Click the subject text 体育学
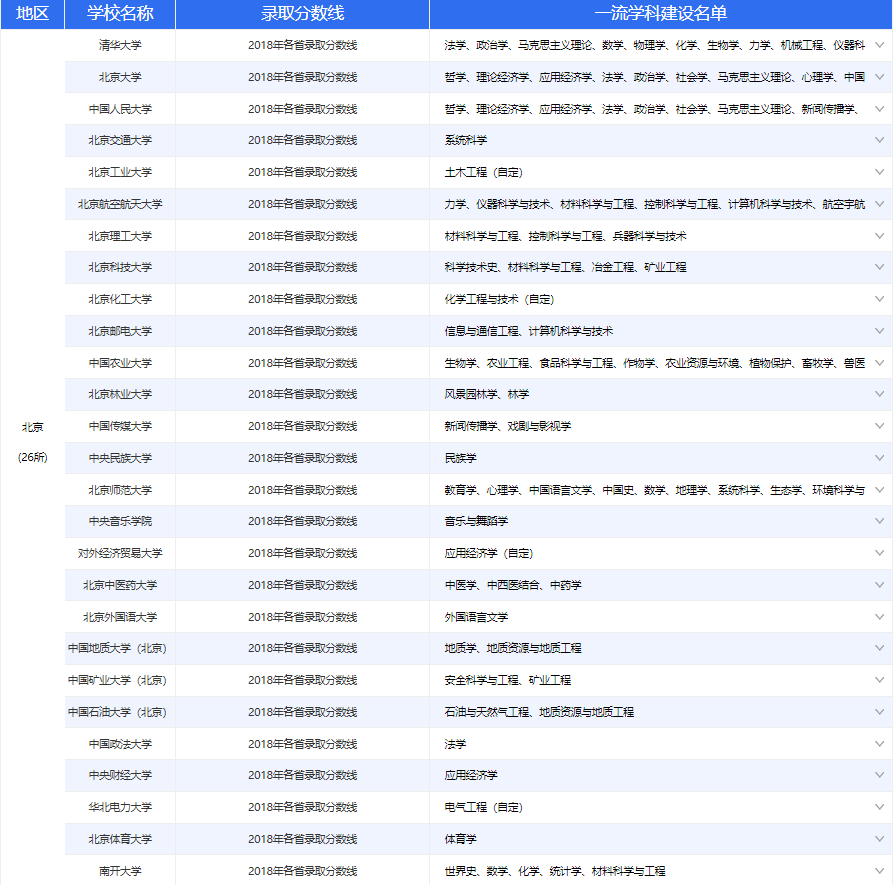This screenshot has width=893, height=885. [460, 839]
